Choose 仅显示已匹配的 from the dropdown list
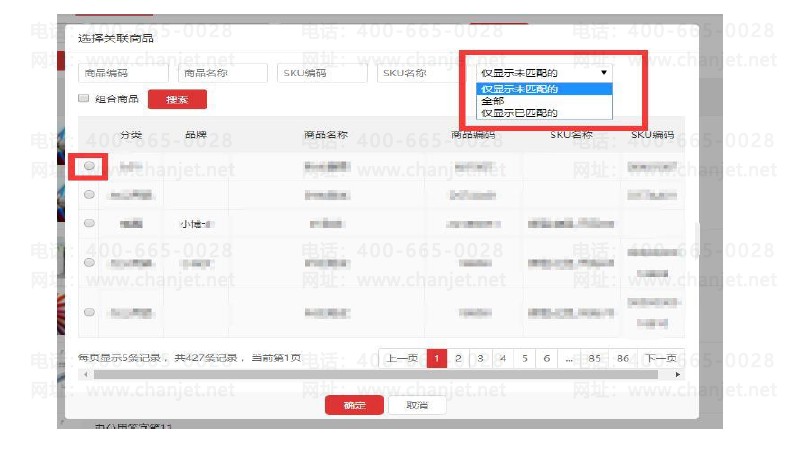The height and width of the screenshot is (456, 805). [544, 113]
